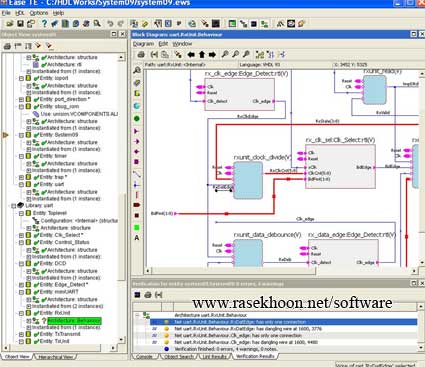Navigate back with the left arrow icon
This screenshot has width=425, height=367.
191,54
